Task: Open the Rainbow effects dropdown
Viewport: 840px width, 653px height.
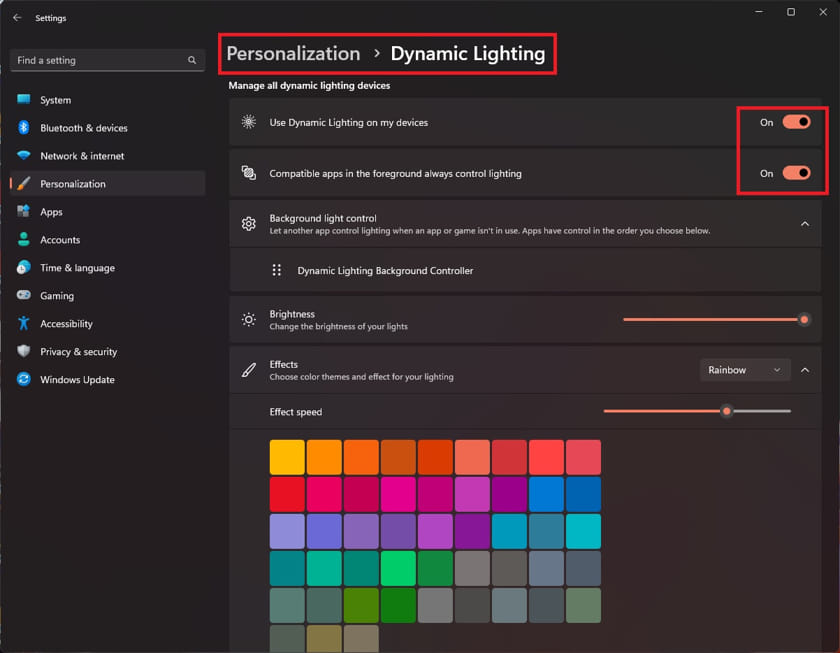Action: (745, 370)
